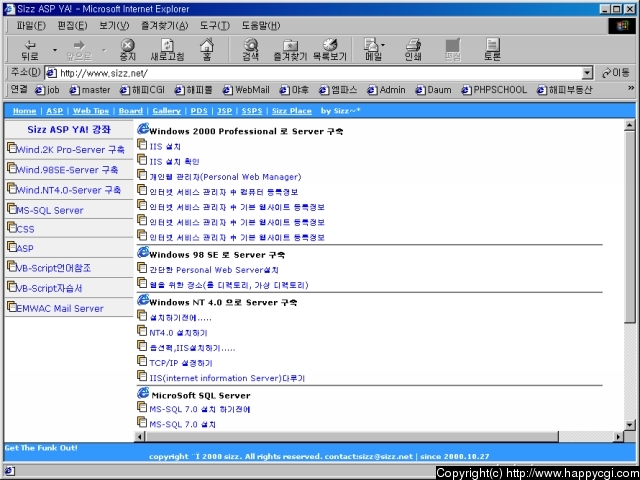
Task: Select Wind.98SE-Server 구축 in sidebar
Action: pyautogui.click(x=67, y=170)
